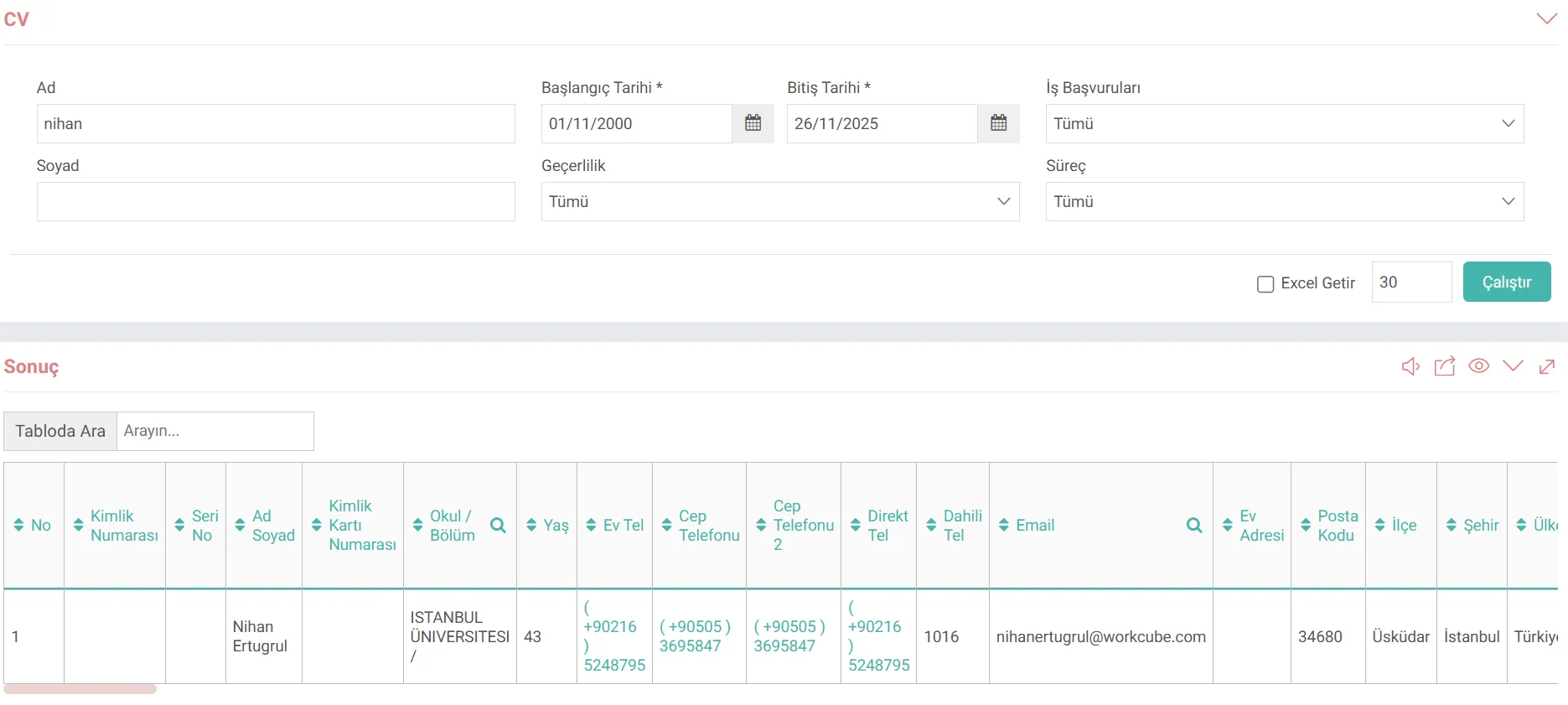Image resolution: width=1568 pixels, height=705 pixels.
Task: Enable the Excel Getir checkbox
Action: (1265, 284)
